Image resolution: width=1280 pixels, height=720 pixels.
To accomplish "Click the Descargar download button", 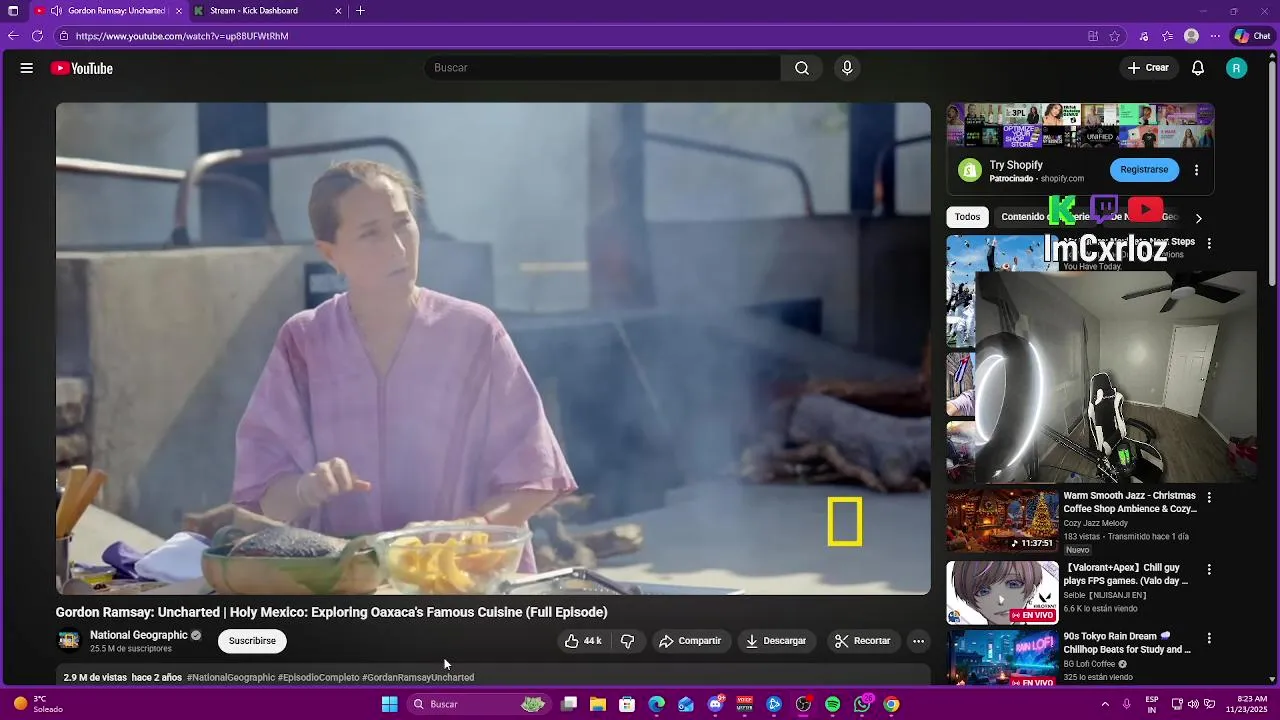I will (776, 641).
